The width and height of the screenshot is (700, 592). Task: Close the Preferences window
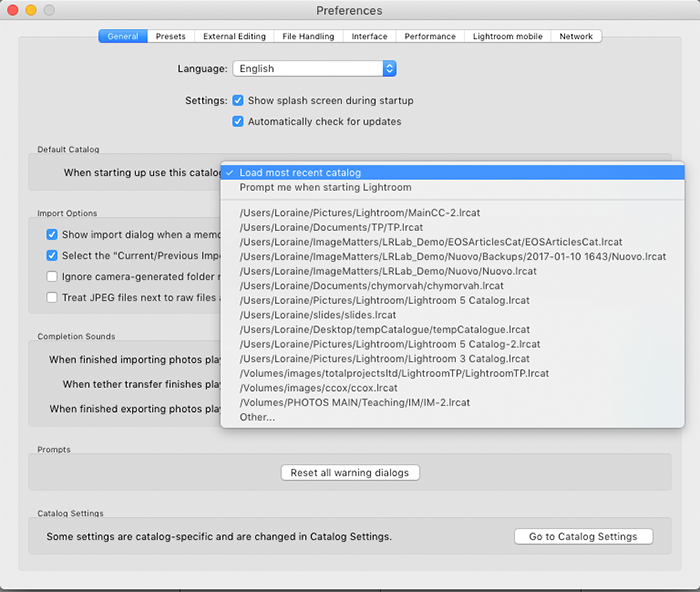click(13, 10)
